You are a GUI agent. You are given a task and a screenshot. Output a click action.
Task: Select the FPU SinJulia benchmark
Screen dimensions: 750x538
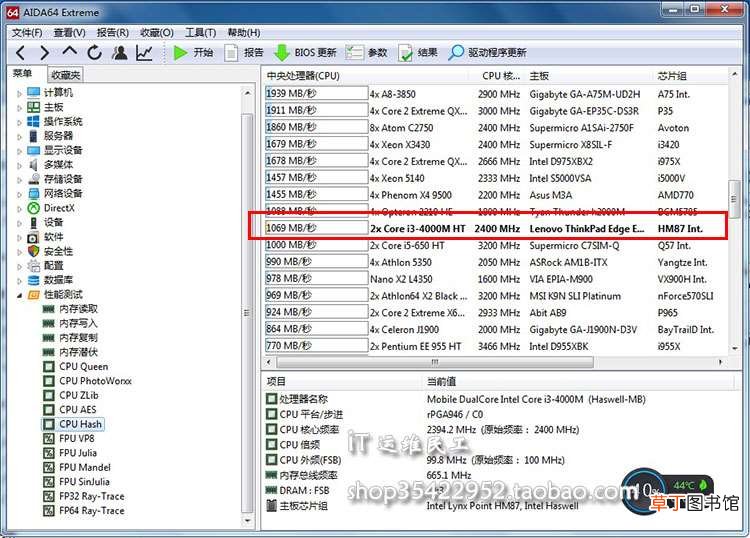point(77,482)
